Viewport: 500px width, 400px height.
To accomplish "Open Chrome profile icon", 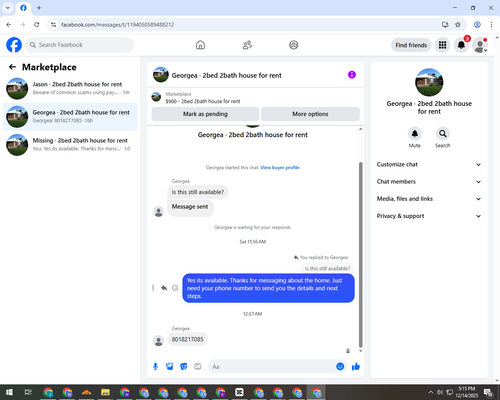I will pyautogui.click(x=477, y=25).
